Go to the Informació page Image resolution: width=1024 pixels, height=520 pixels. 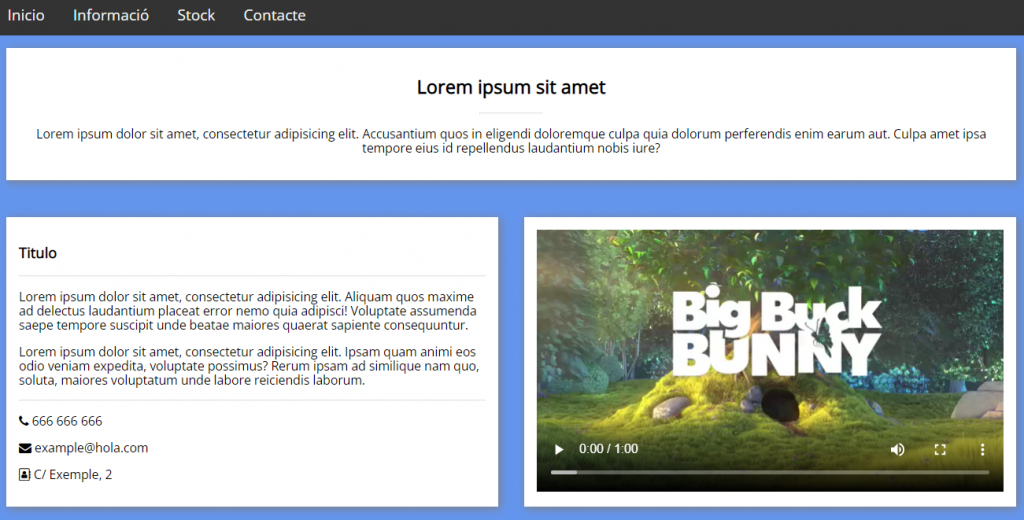pos(111,15)
